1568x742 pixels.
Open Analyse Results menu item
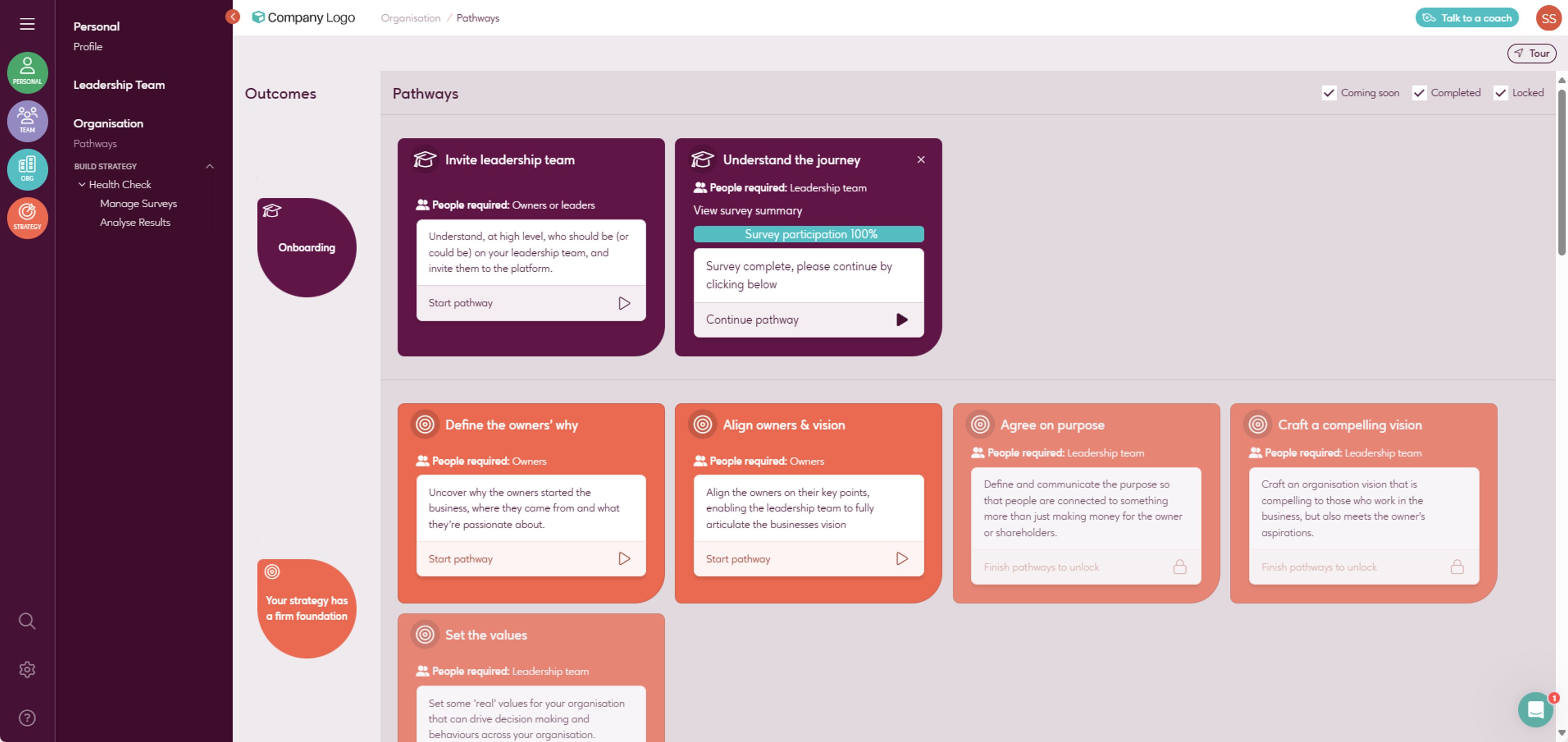(135, 222)
